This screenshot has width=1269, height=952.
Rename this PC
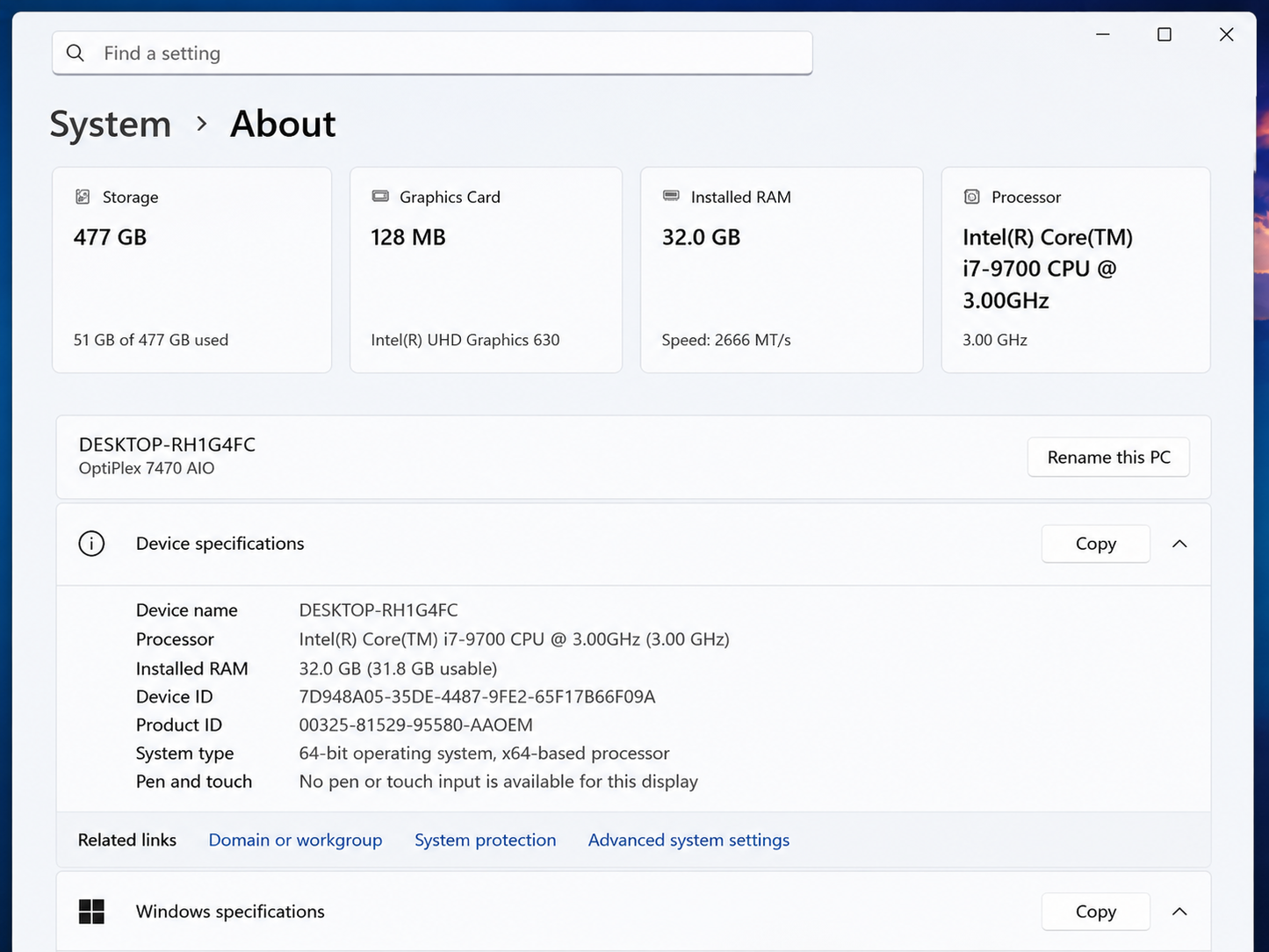tap(1108, 458)
